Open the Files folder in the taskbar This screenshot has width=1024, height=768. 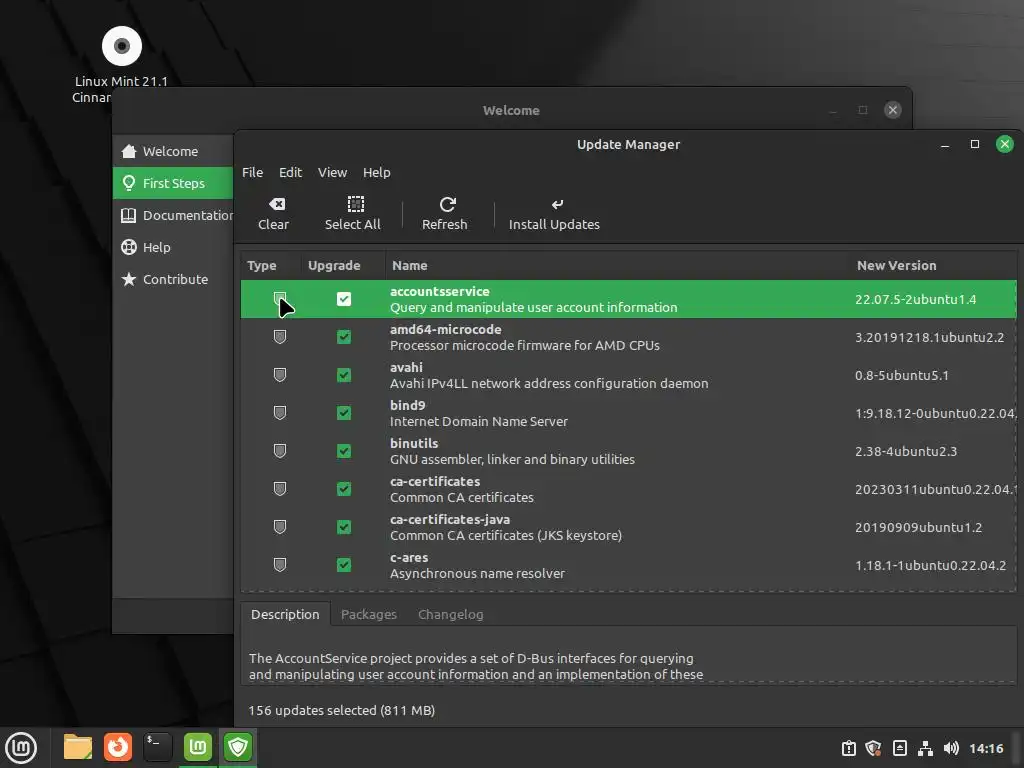(x=78, y=747)
